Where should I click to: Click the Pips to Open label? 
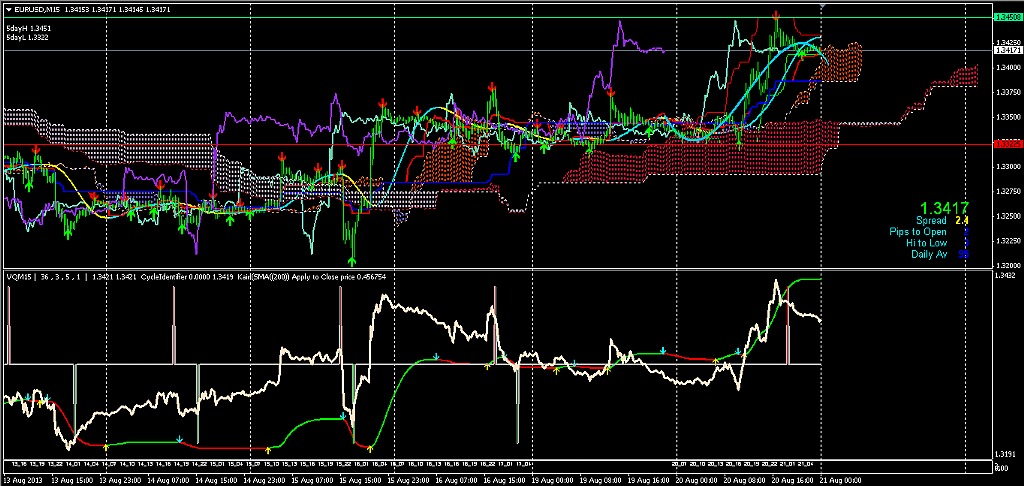click(917, 232)
